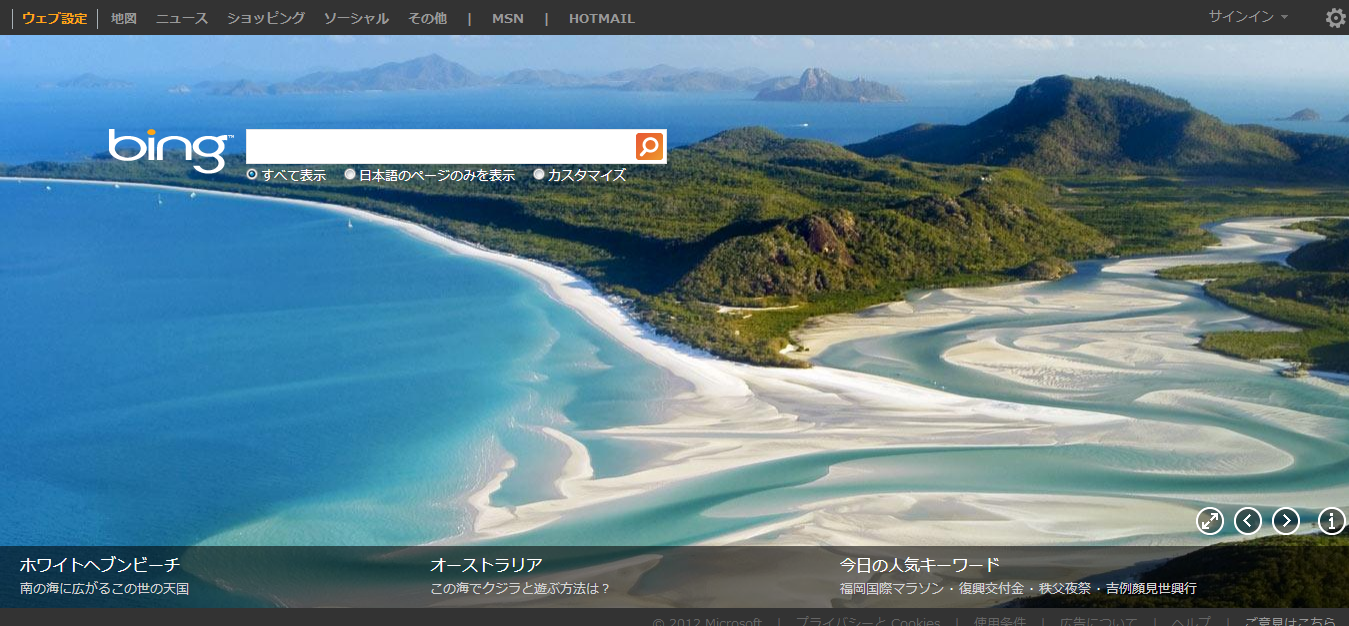The height and width of the screenshot is (626, 1349).
Task: Go to HOTMAIL
Action: tap(601, 18)
